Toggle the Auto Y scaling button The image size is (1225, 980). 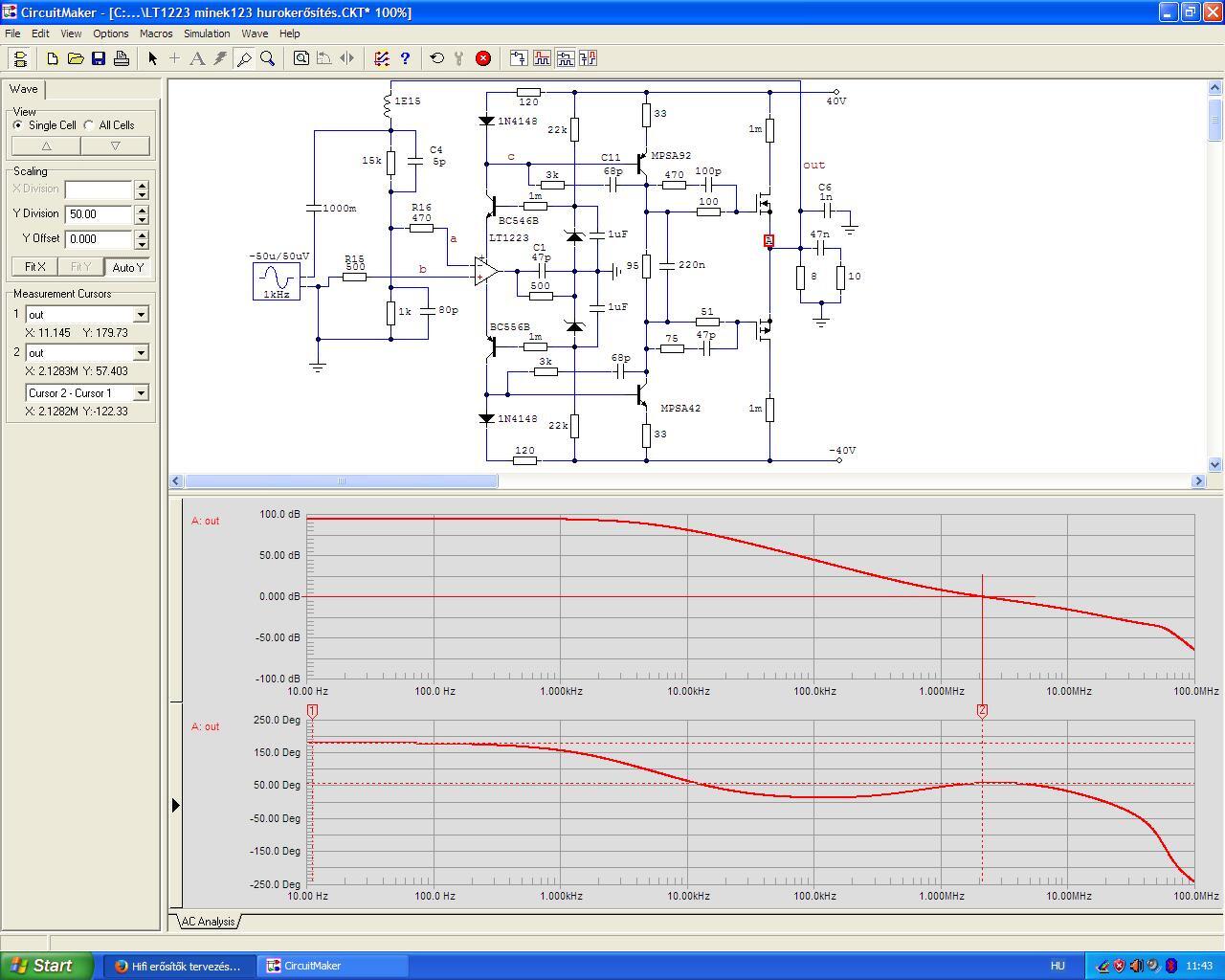(x=127, y=267)
